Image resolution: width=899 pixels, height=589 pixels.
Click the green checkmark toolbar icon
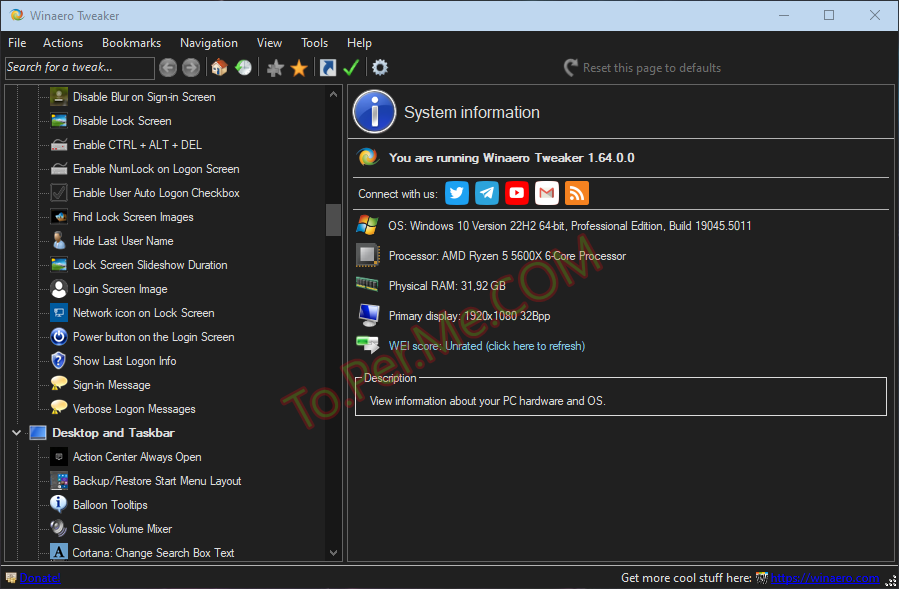351,68
